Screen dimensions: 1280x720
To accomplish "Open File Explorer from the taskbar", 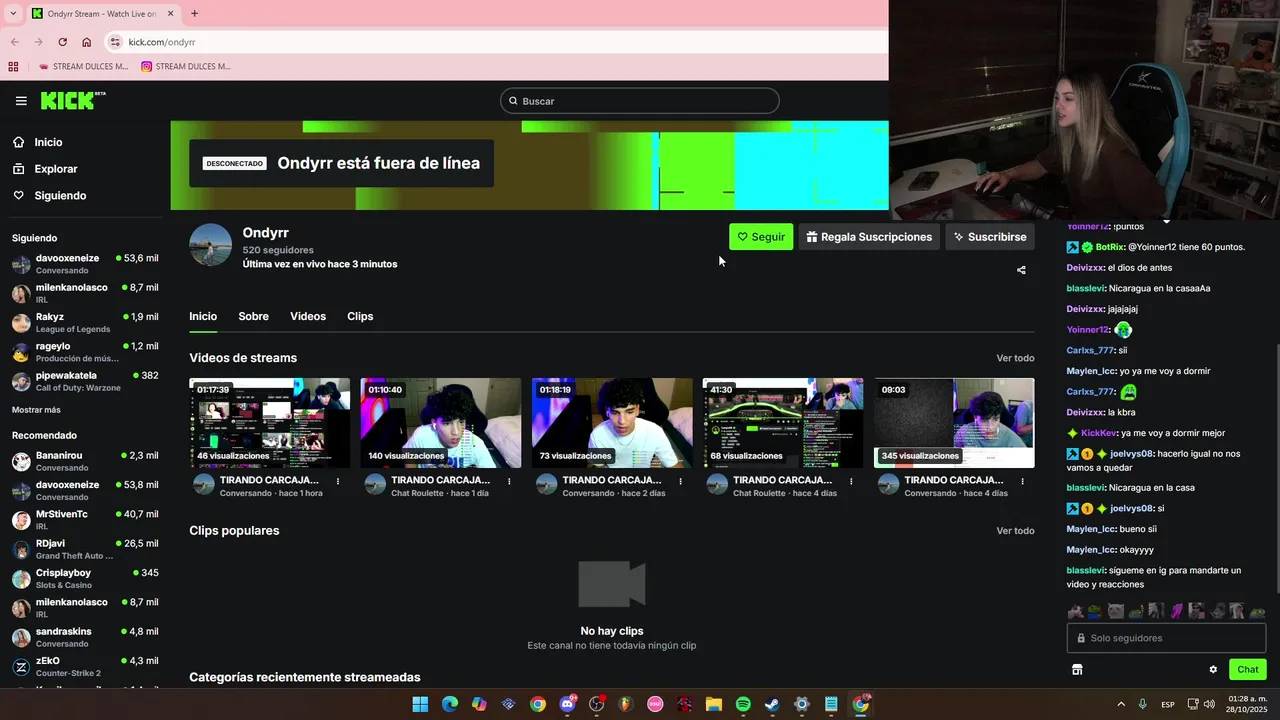I will (714, 704).
